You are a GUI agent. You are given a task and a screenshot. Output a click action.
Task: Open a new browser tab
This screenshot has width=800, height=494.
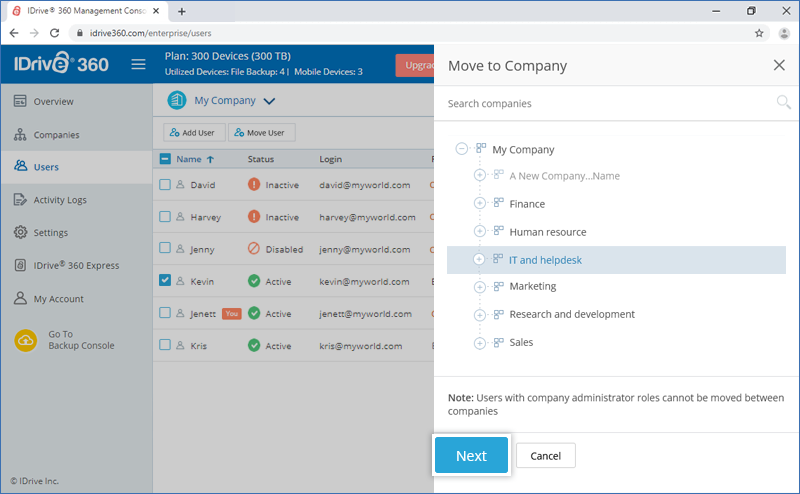click(182, 11)
